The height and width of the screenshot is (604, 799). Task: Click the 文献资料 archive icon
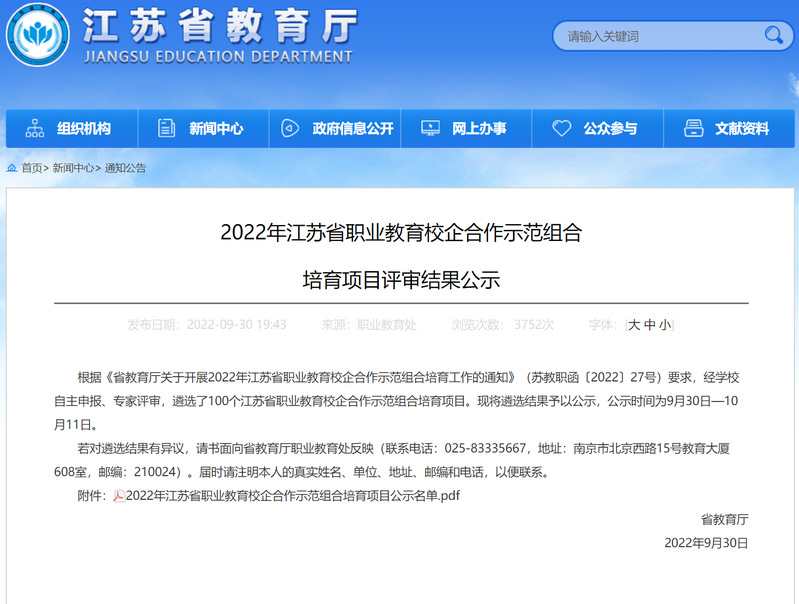(x=693, y=128)
